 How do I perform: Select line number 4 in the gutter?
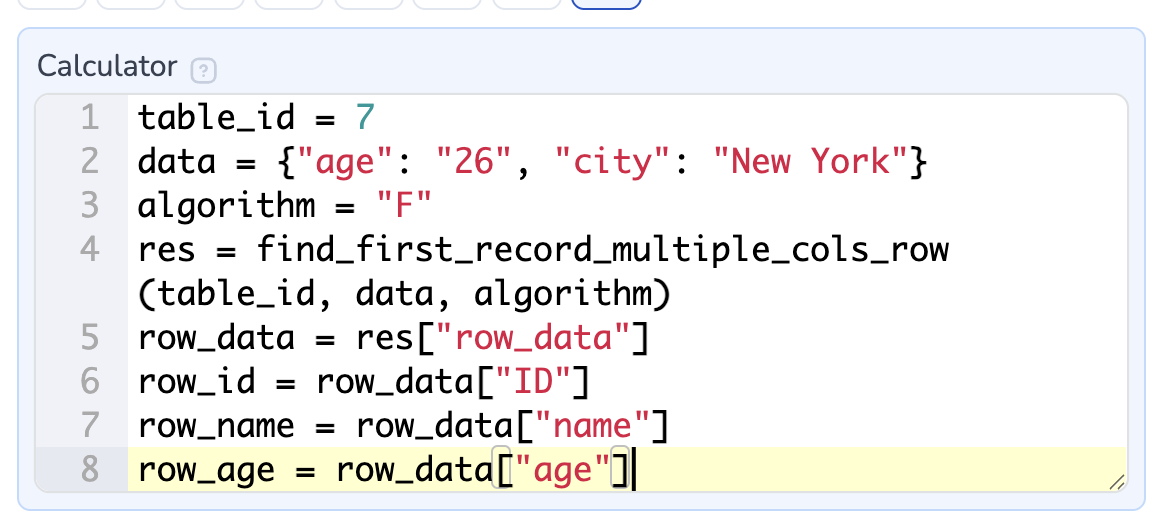tap(90, 250)
